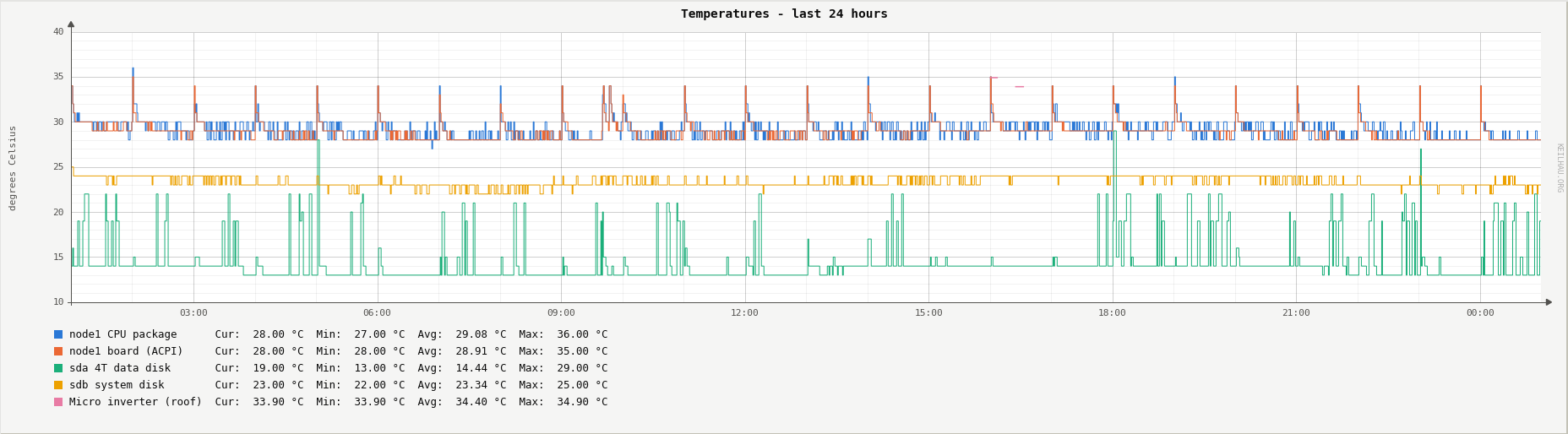Click sda disk 'Cur: 19.00 °C' value
Viewport: 1568px width, 434px height.
click(259, 368)
